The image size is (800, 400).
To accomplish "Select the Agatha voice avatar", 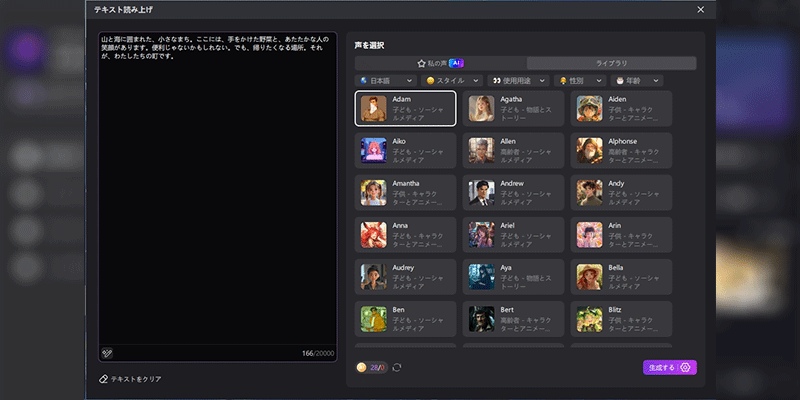I will (482, 108).
